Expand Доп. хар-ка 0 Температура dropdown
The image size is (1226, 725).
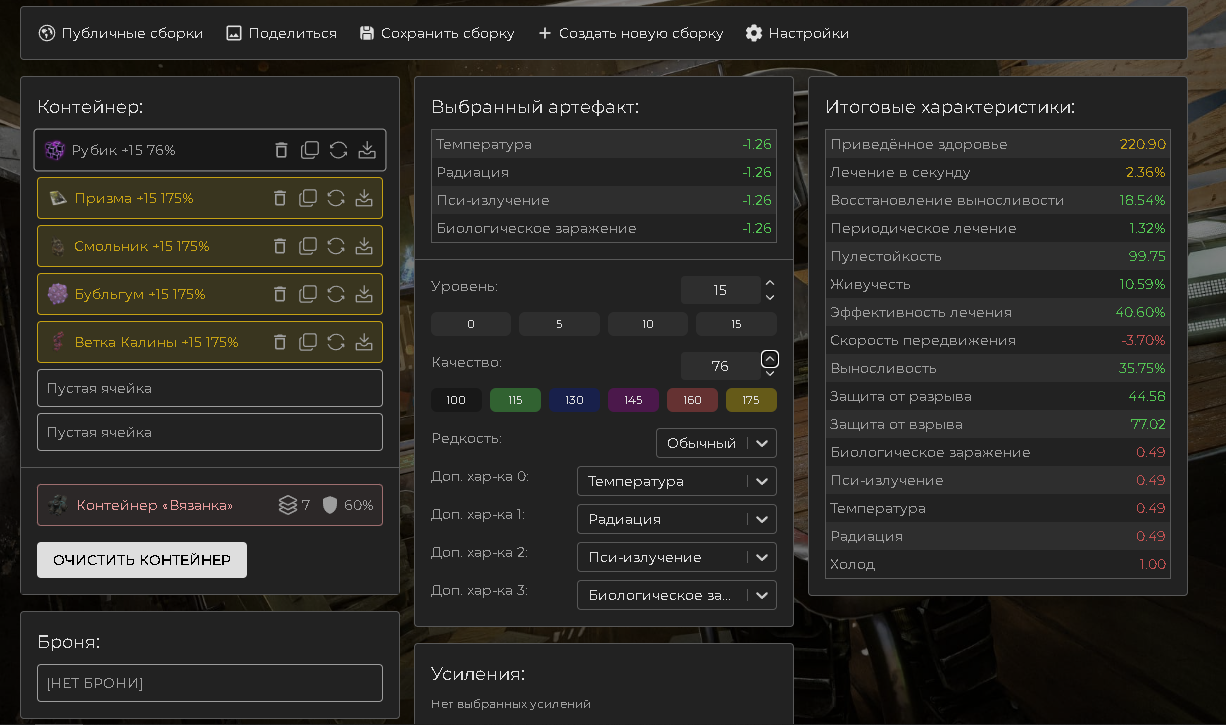pyautogui.click(x=676, y=481)
